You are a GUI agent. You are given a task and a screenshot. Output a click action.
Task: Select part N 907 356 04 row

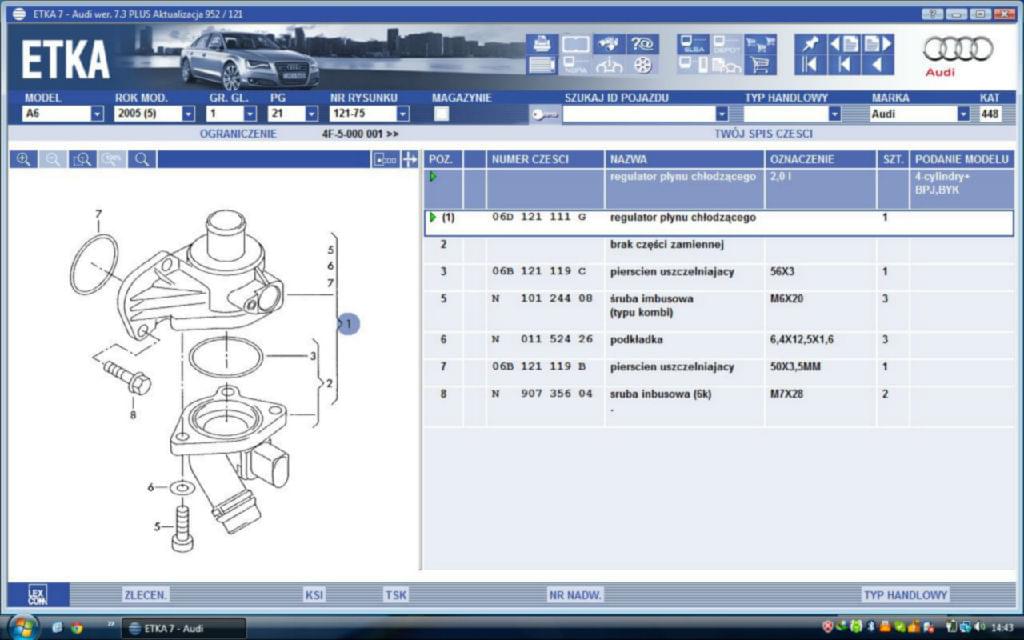point(719,406)
